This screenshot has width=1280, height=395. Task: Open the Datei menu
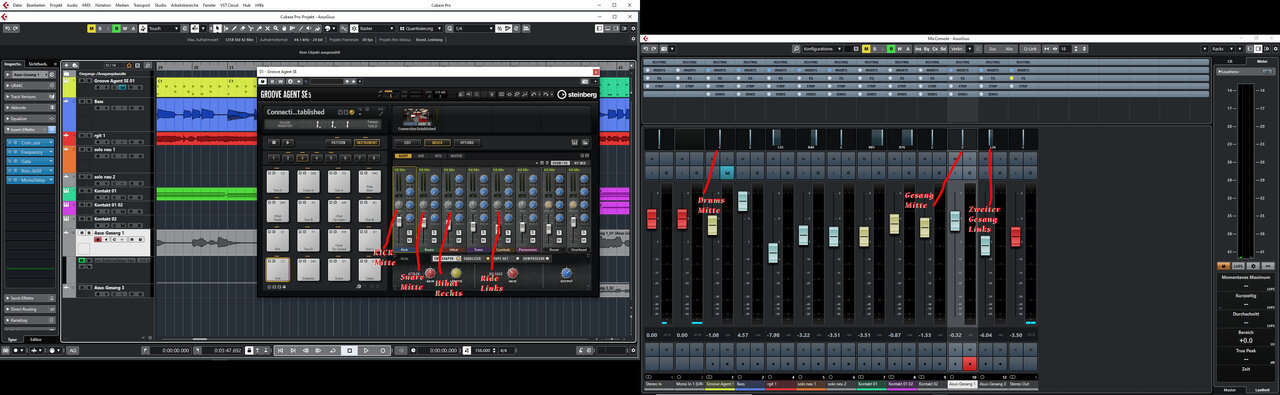(17, 5)
